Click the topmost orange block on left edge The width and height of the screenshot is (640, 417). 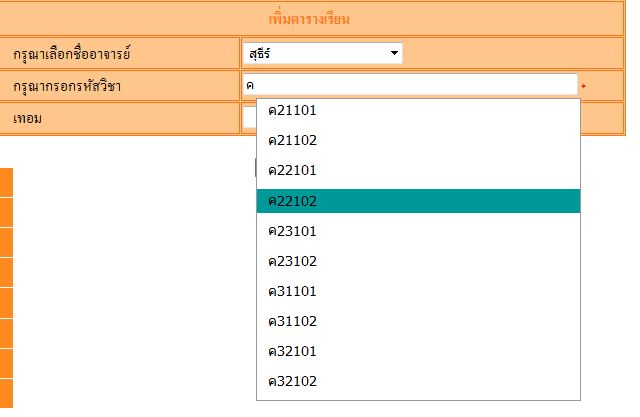pyautogui.click(x=6, y=182)
